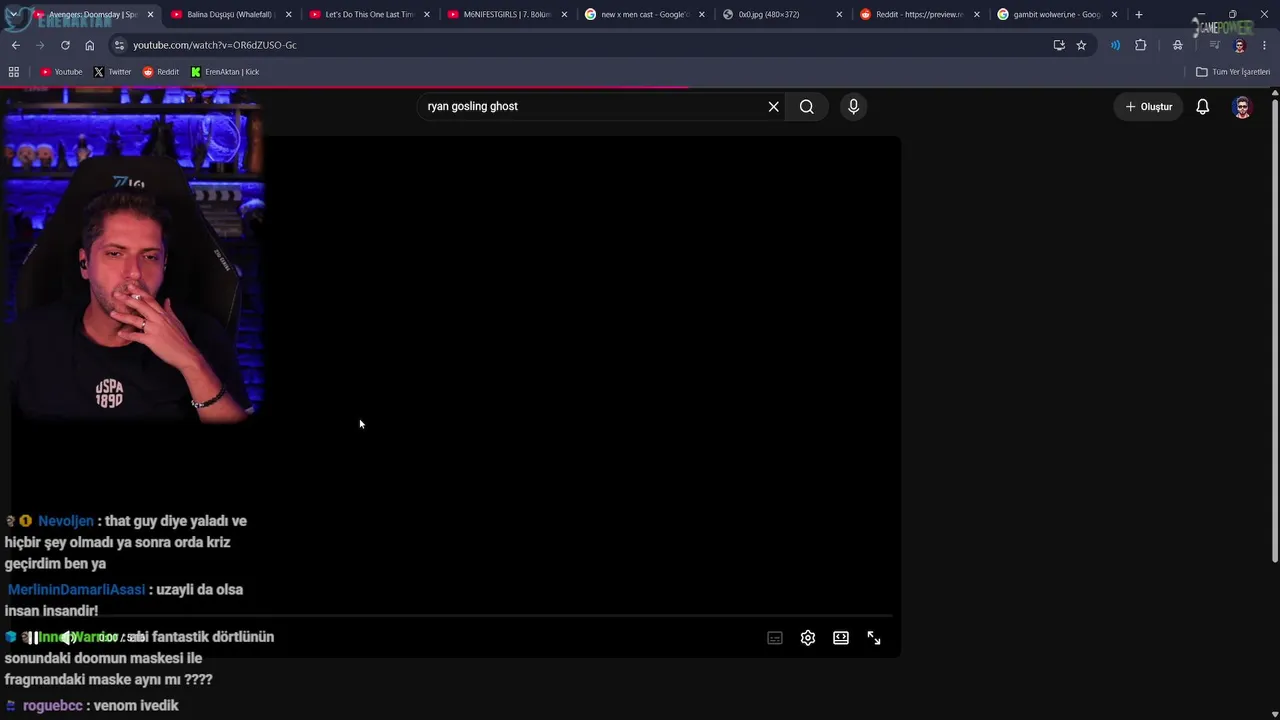Screen dimensions: 1280x720
Task: Switch to the Avengers: Doomsday tab
Action: (x=93, y=15)
